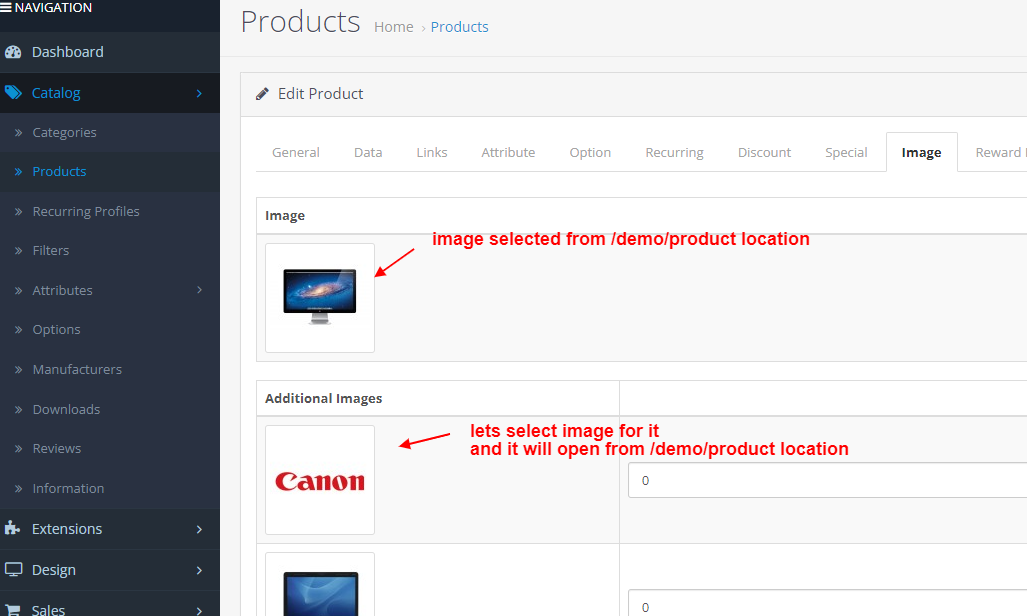Click the main monitor product image
Screen dimensions: 1027x616
tap(319, 297)
